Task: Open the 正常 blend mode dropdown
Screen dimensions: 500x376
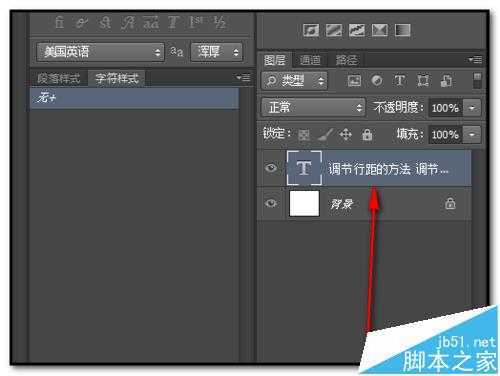Action: [x=313, y=107]
